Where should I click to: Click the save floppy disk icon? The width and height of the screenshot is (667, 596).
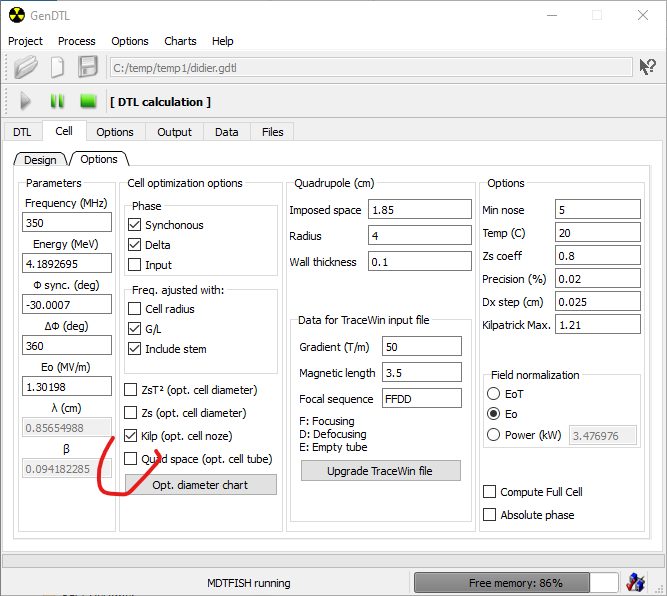tap(88, 67)
